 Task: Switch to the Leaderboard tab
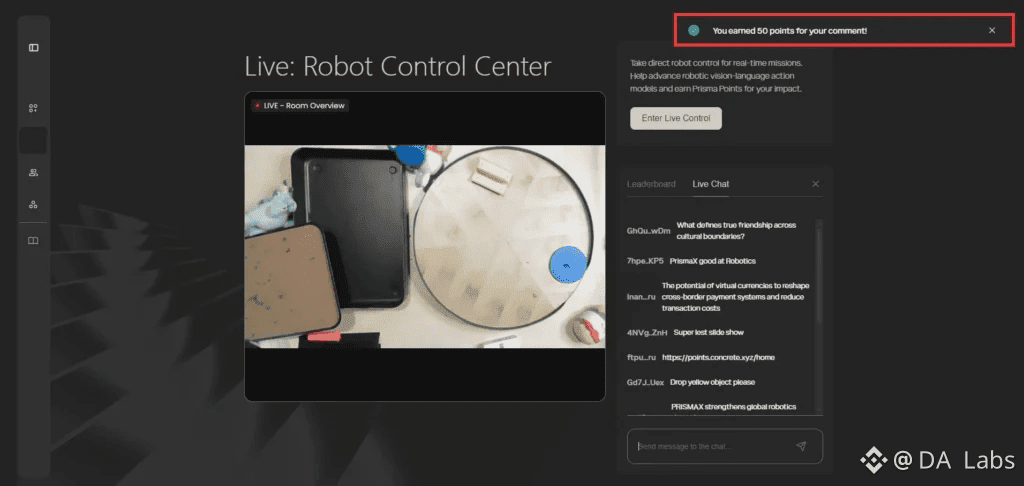coord(651,184)
